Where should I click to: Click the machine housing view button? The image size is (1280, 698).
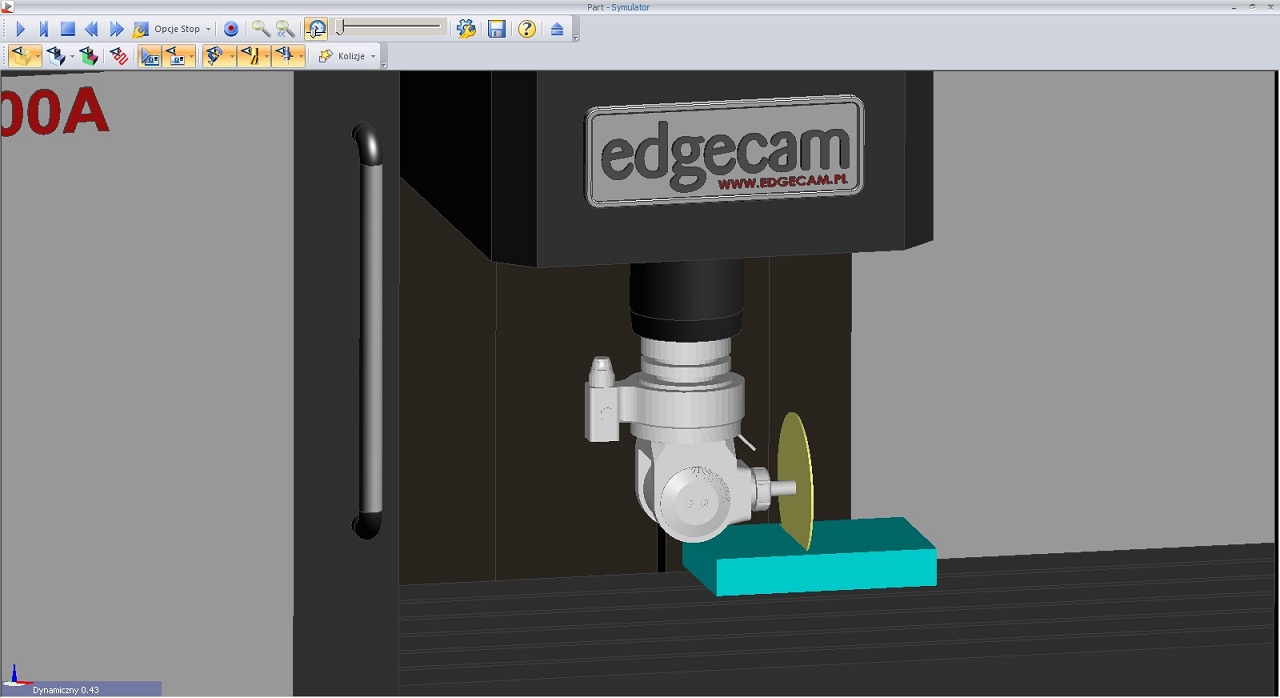coord(174,56)
